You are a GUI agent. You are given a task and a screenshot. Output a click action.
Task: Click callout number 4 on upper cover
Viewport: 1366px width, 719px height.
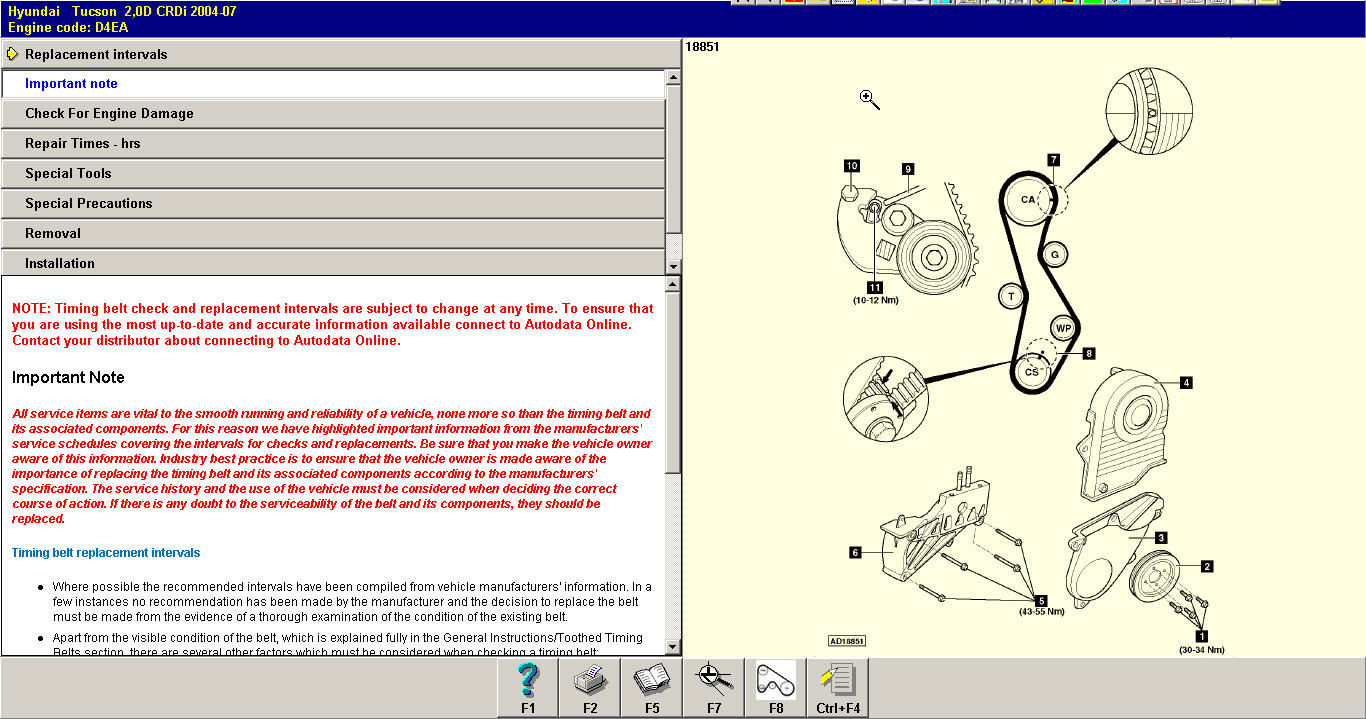tap(1186, 382)
